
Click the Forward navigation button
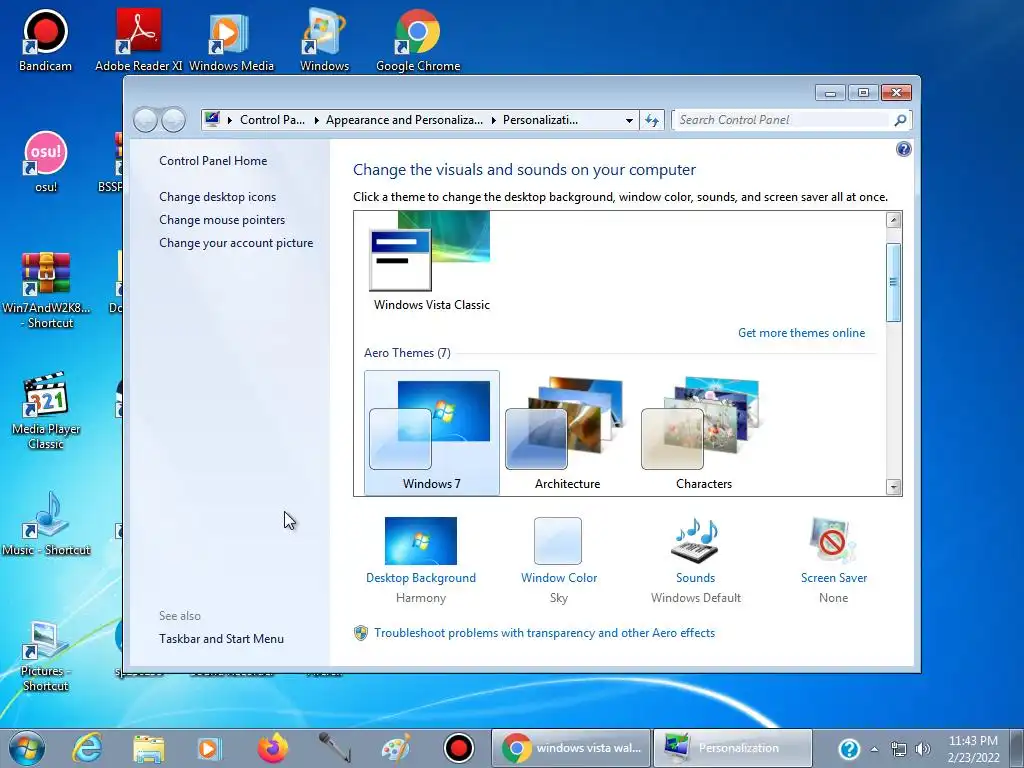click(173, 120)
